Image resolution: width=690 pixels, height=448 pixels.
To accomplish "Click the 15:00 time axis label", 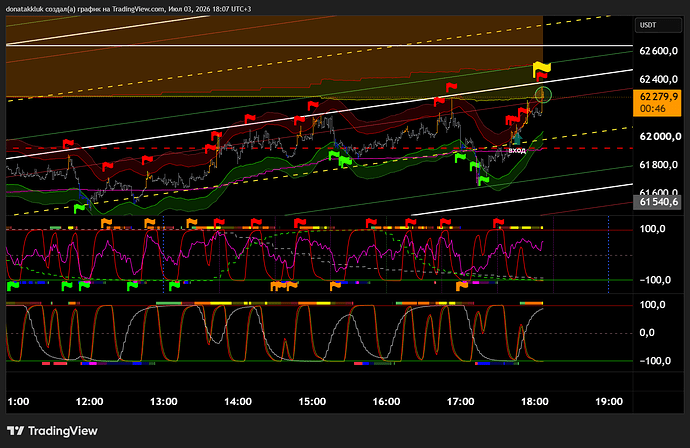I will (312, 401).
